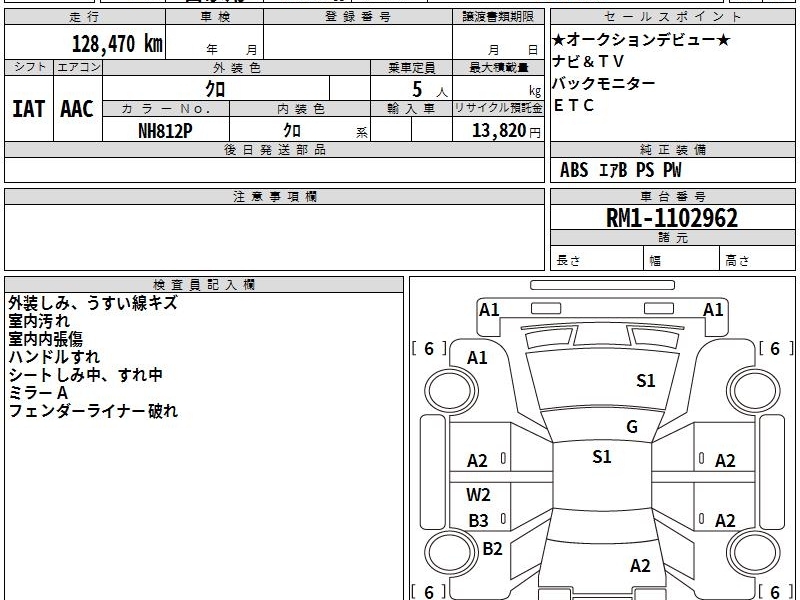Viewport: 800px width, 600px height.
Task: Select the ETC sales point
Action: (x=573, y=105)
